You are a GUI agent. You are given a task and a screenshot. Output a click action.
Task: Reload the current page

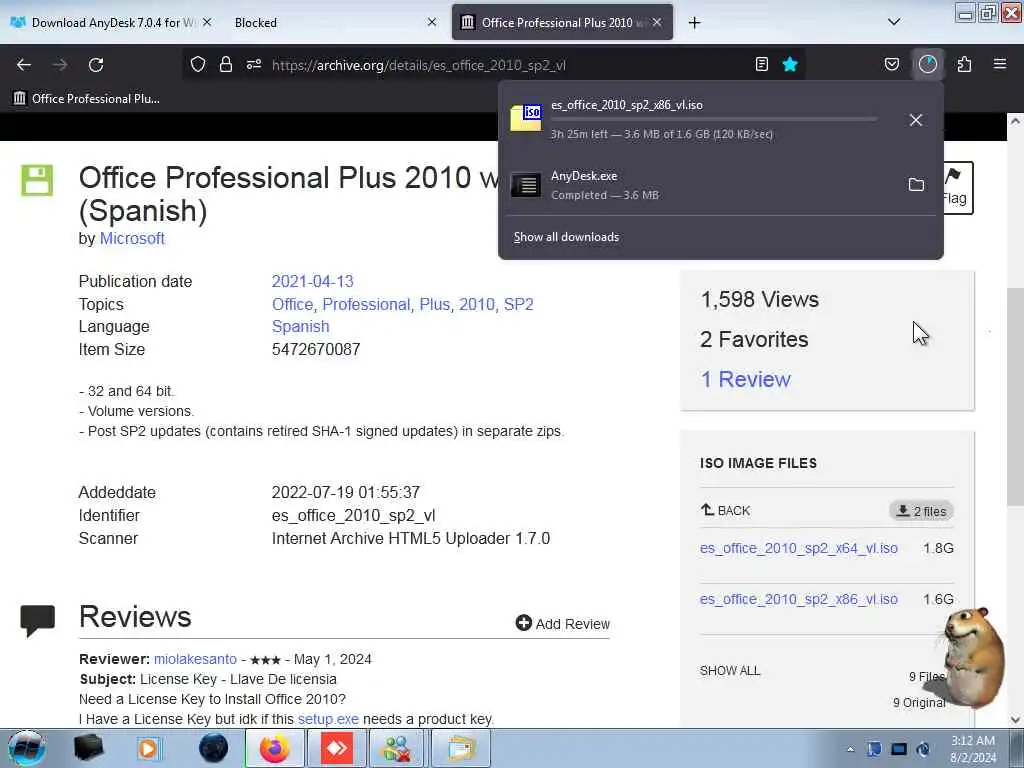96,65
